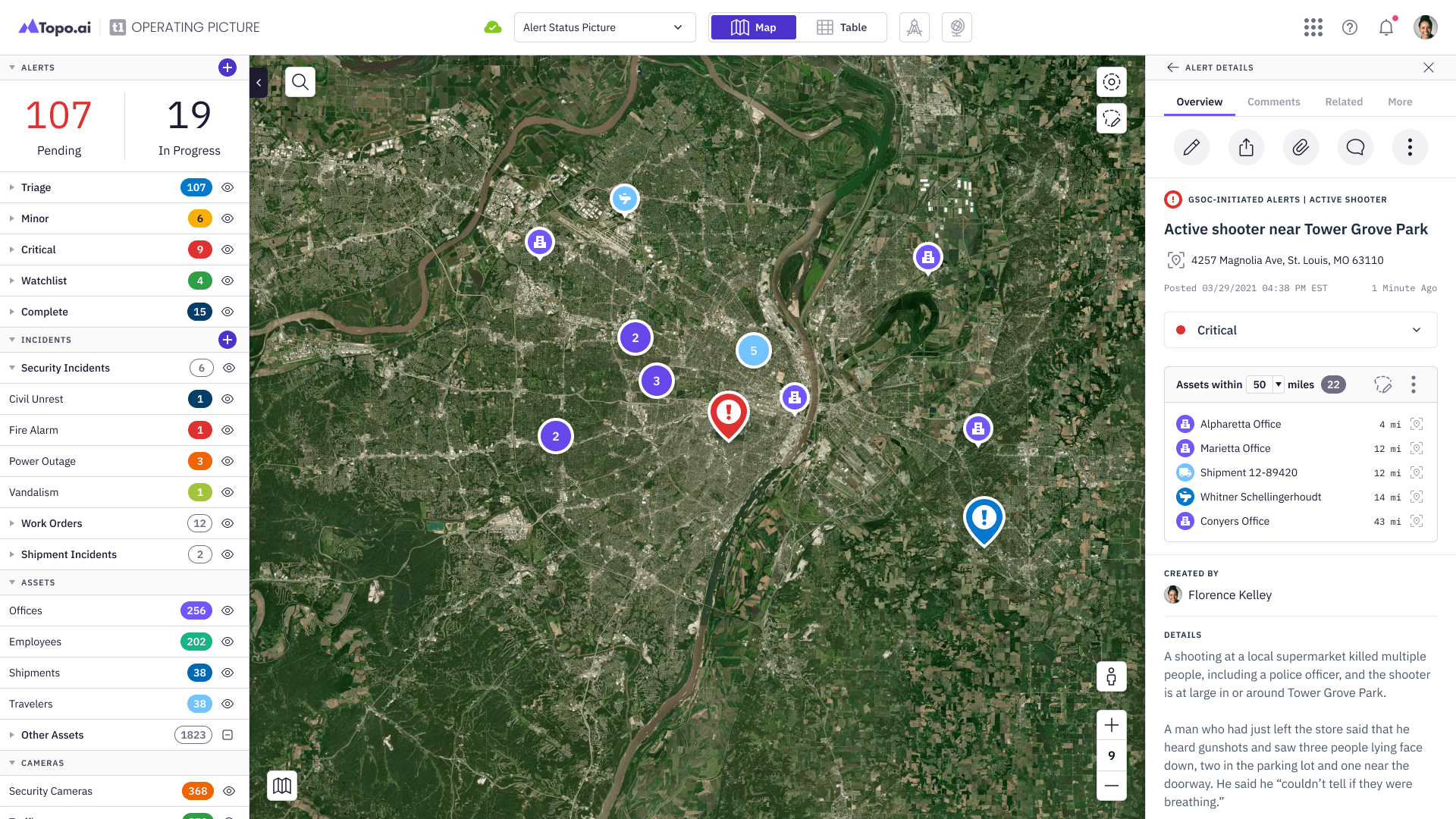Hide the Critical alerts layer using its eye icon

[x=227, y=249]
